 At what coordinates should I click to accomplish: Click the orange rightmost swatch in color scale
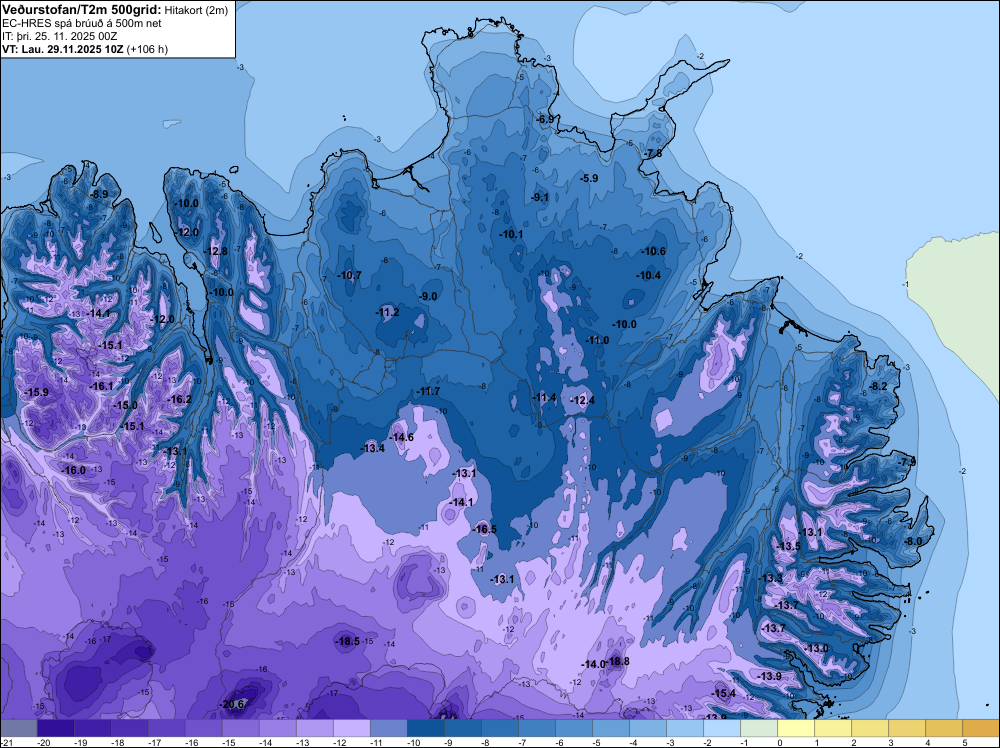coord(981,728)
